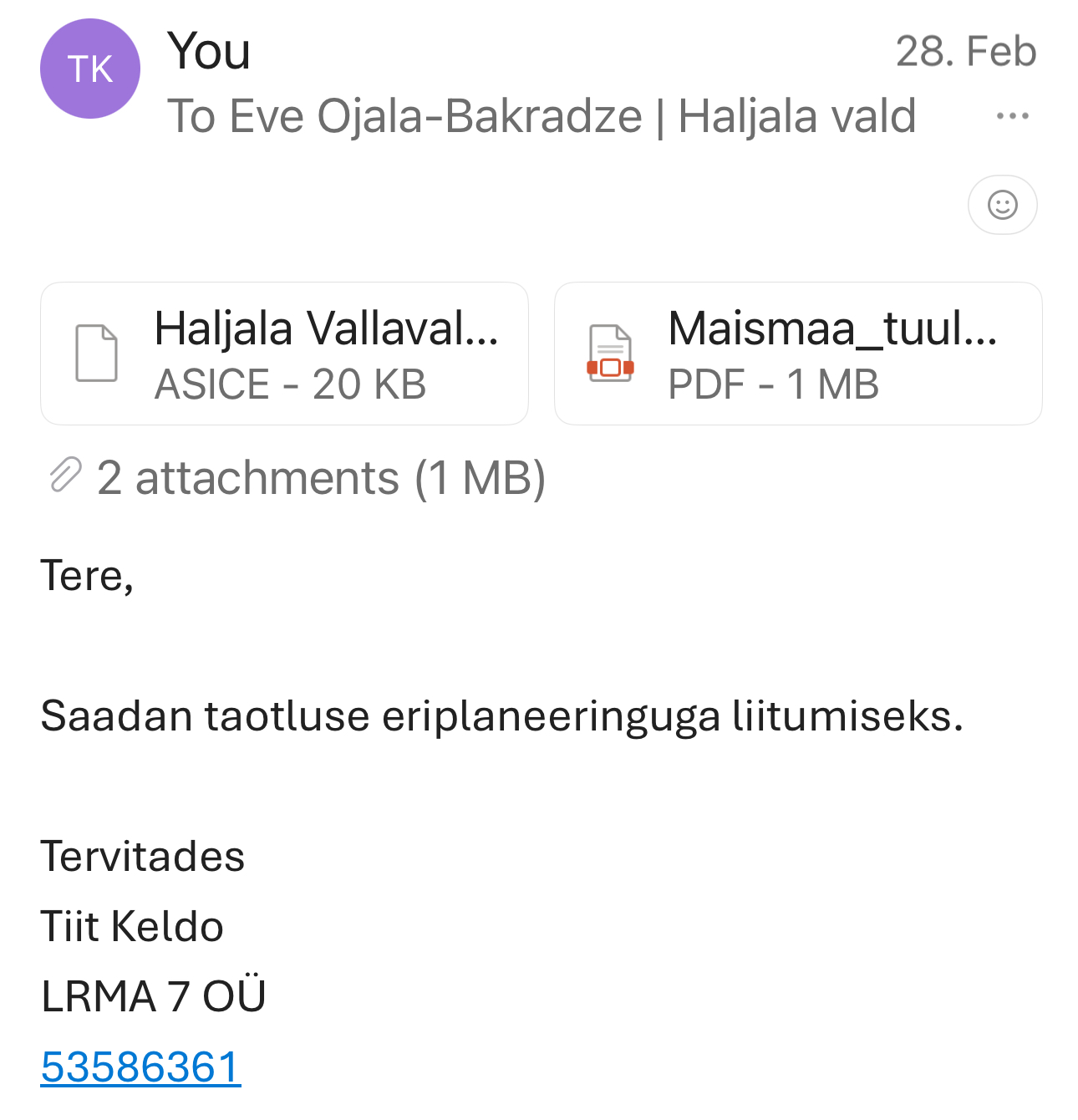Tap the 2 attachments (1 MB) summary
The image size is (1078, 1120).
[x=321, y=478]
